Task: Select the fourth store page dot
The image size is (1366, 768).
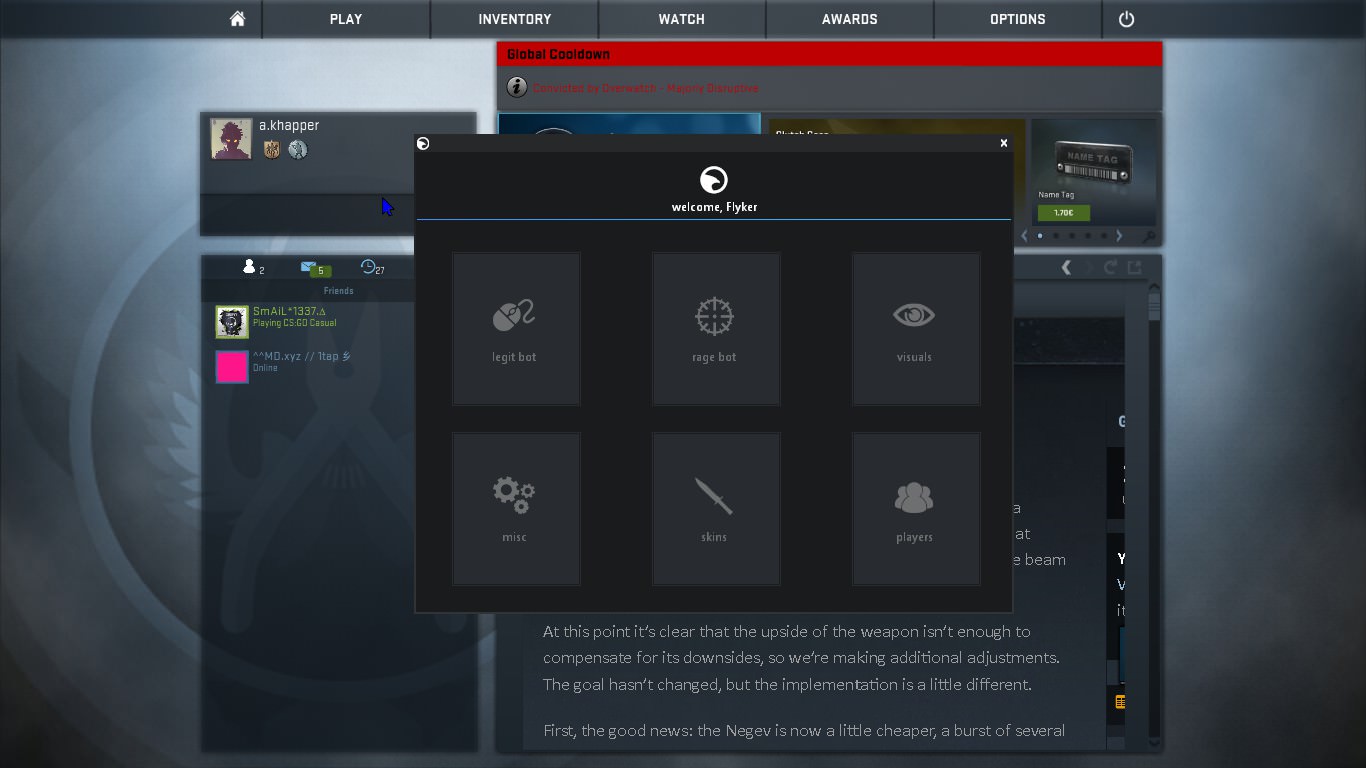Action: [x=1088, y=236]
